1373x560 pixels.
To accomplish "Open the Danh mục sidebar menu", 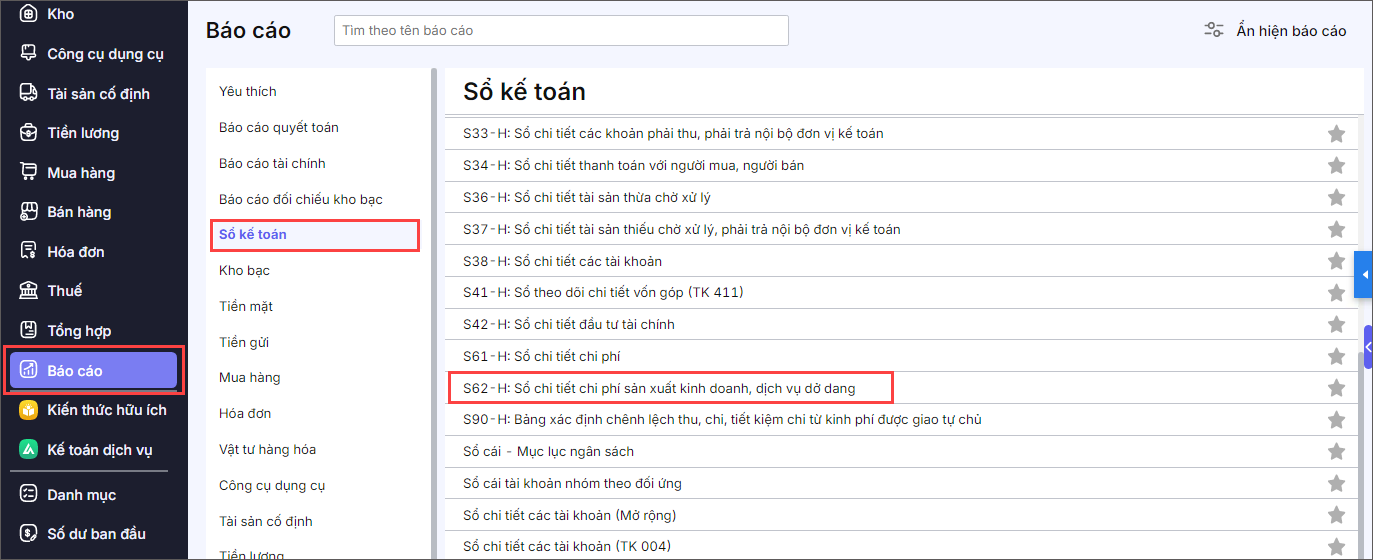I will [81, 495].
